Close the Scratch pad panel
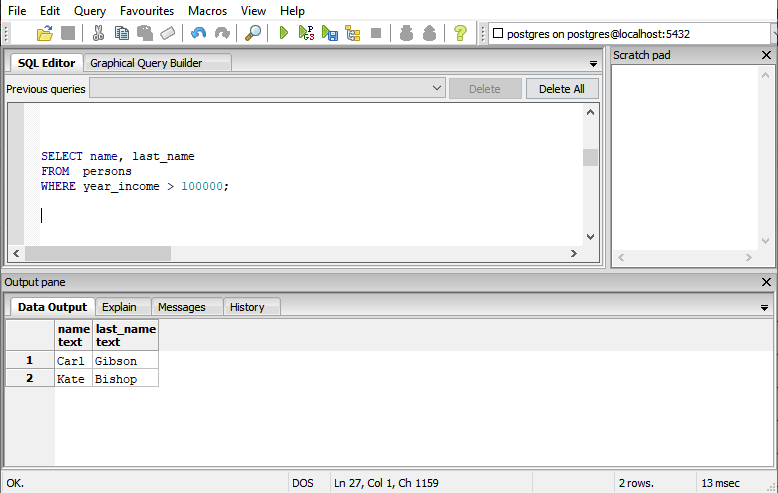778x493 pixels. point(766,55)
